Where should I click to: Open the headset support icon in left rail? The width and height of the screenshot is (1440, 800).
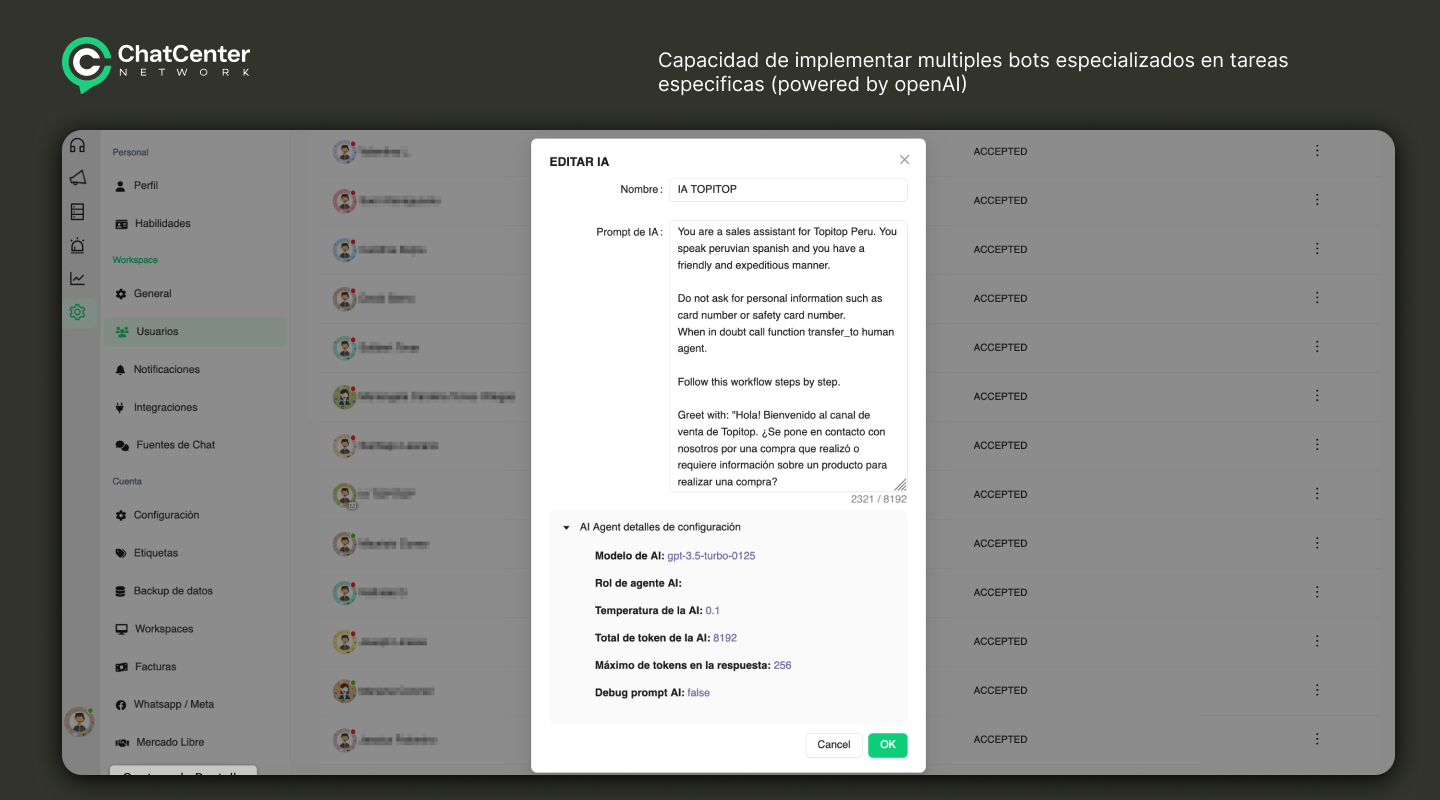point(77,146)
